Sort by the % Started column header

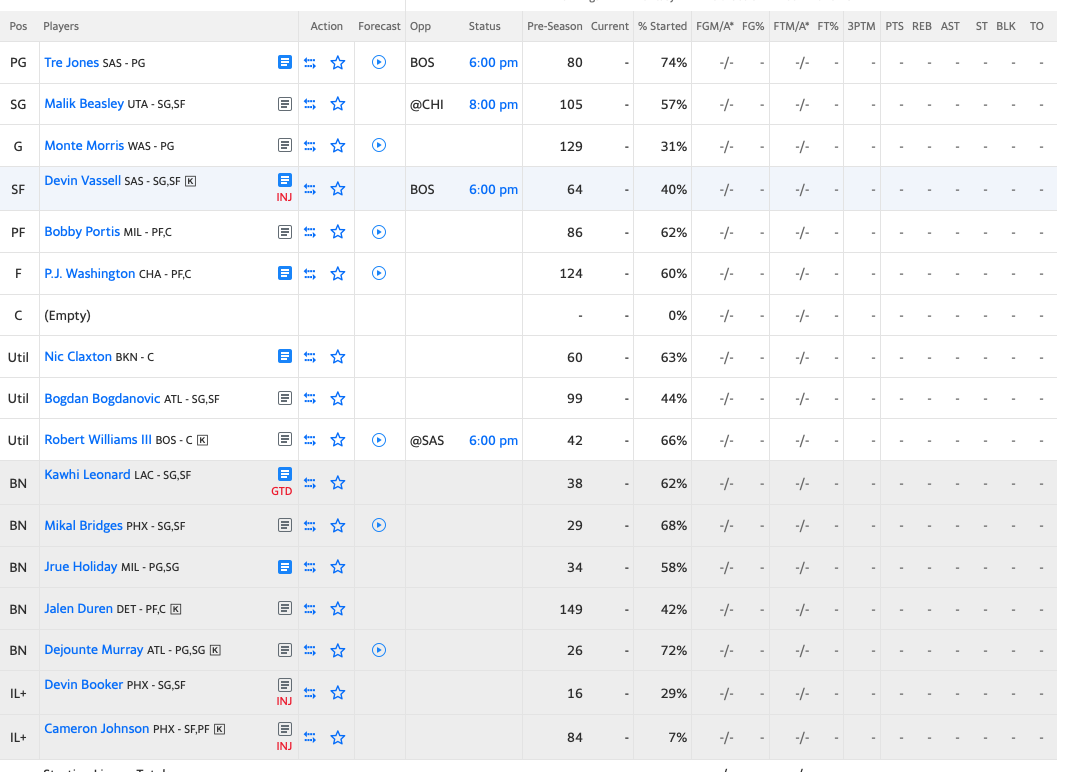(662, 26)
